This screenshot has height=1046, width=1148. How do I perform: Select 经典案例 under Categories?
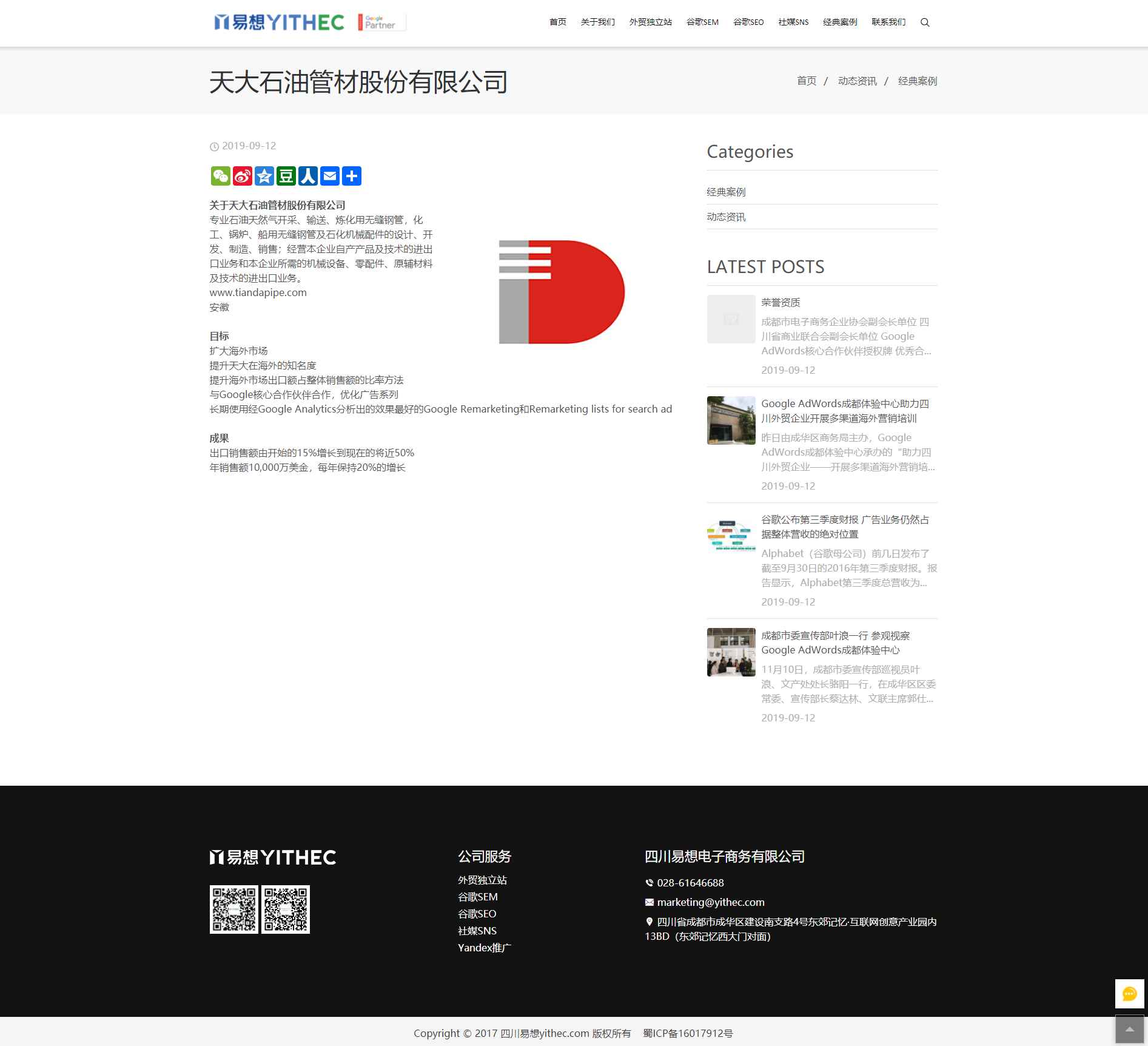[726, 192]
